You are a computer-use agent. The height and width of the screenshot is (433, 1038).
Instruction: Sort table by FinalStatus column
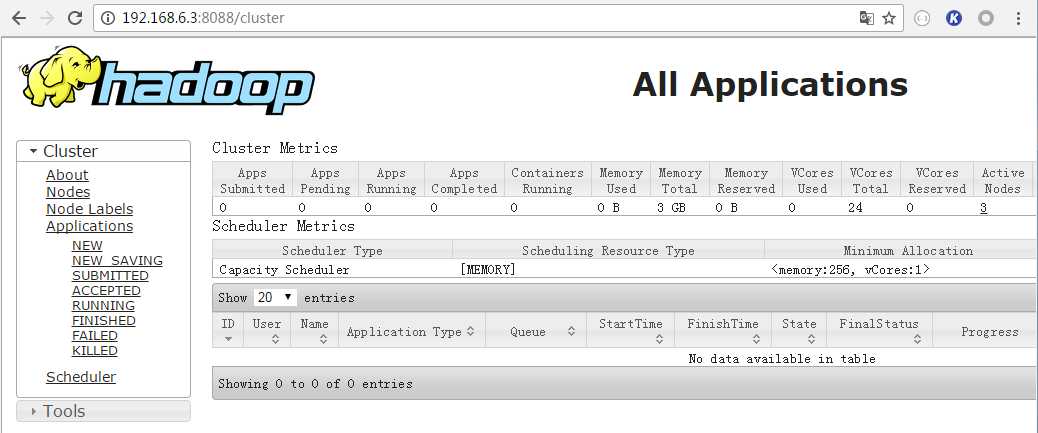879,330
